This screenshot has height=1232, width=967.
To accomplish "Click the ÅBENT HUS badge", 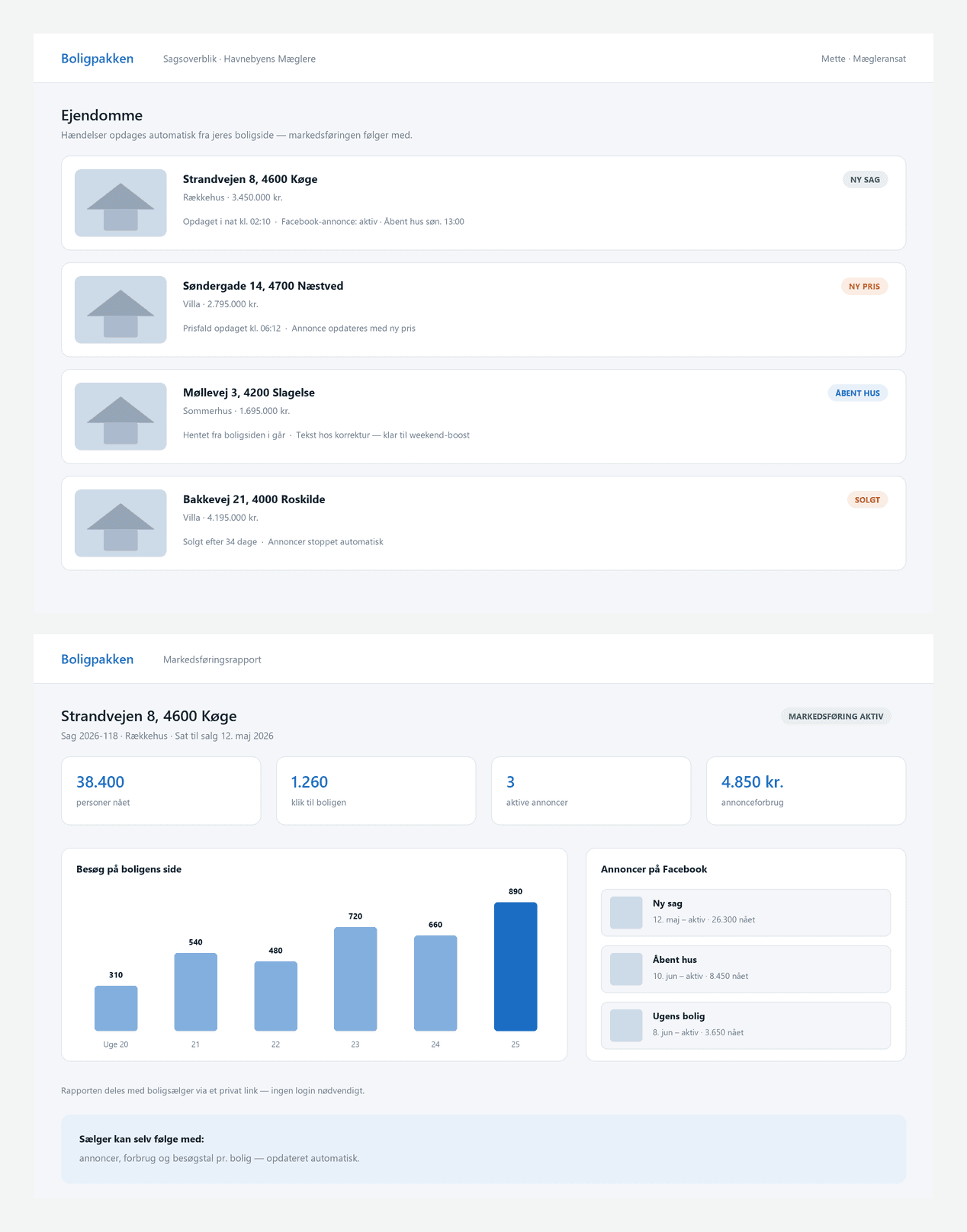I will pyautogui.click(x=857, y=393).
